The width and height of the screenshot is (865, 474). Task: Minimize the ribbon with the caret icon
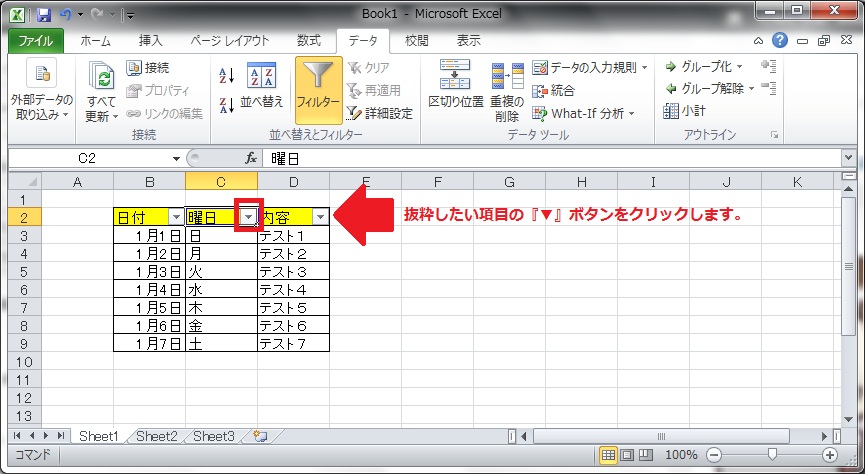(759, 41)
